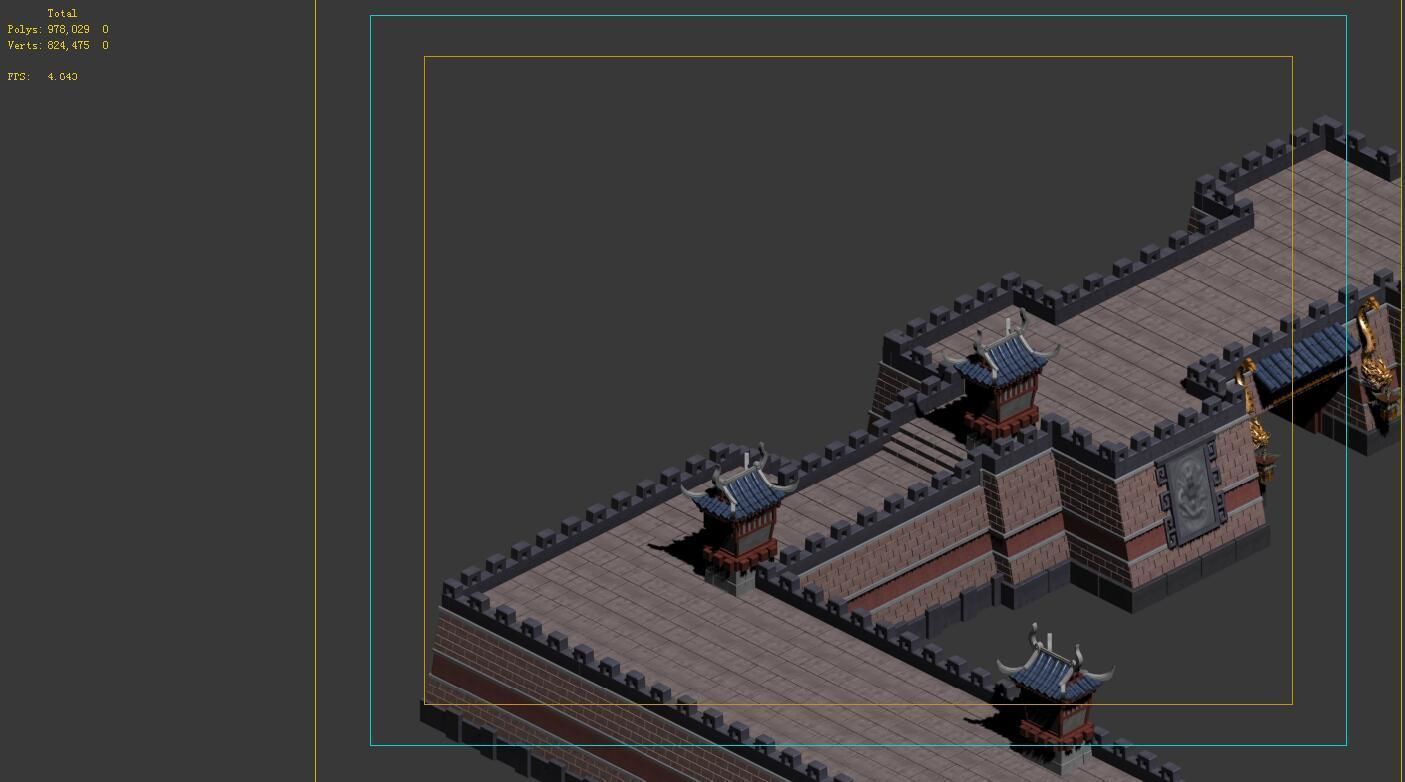This screenshot has width=1405, height=782.
Task: Click the 'Polys:' label
Action: coord(24,30)
